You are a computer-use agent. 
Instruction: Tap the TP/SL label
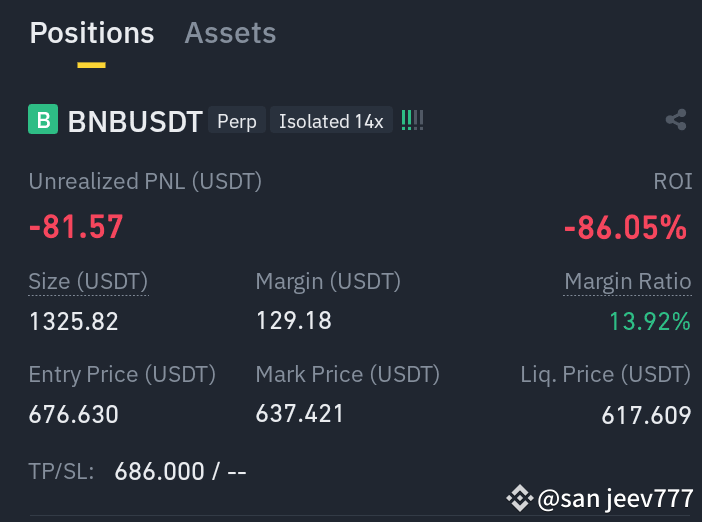[61, 471]
